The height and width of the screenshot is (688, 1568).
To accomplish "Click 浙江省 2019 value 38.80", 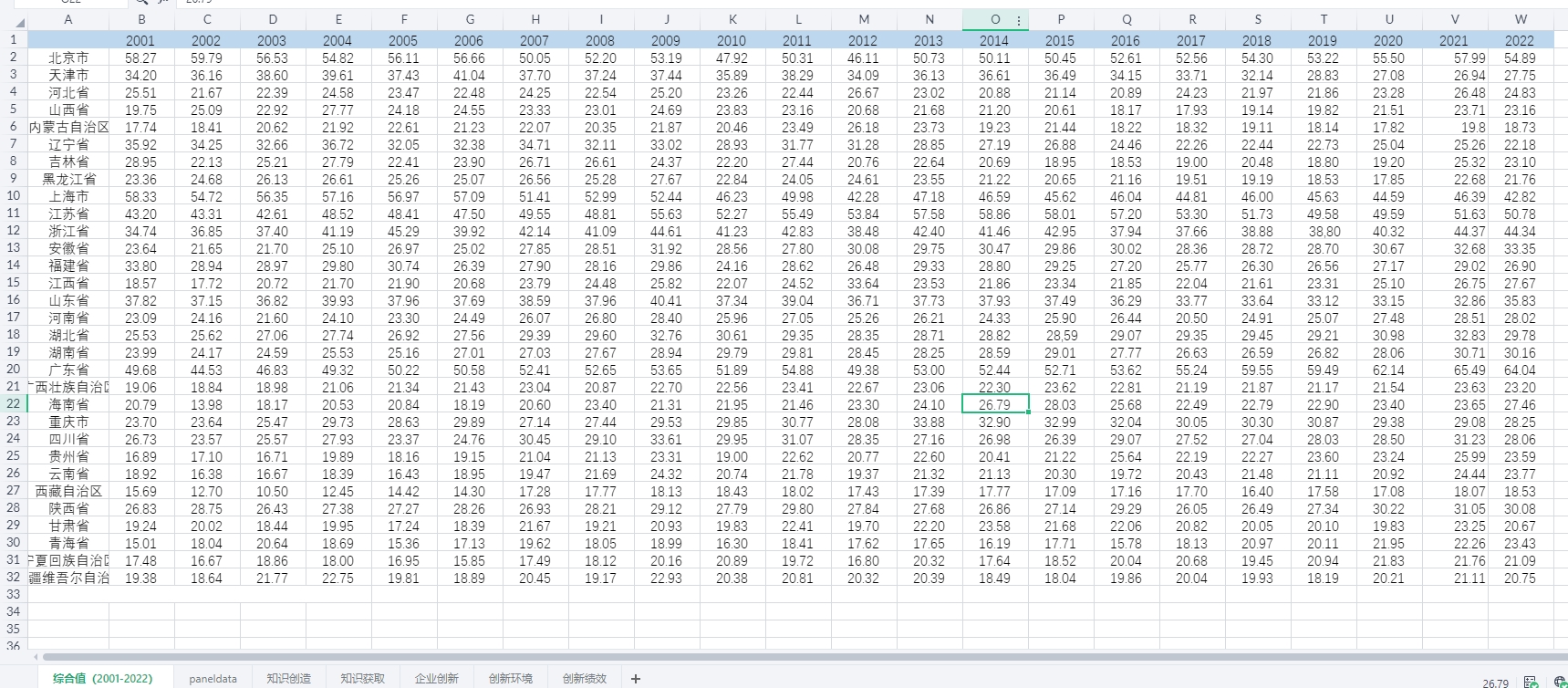I will pyautogui.click(x=1324, y=231).
